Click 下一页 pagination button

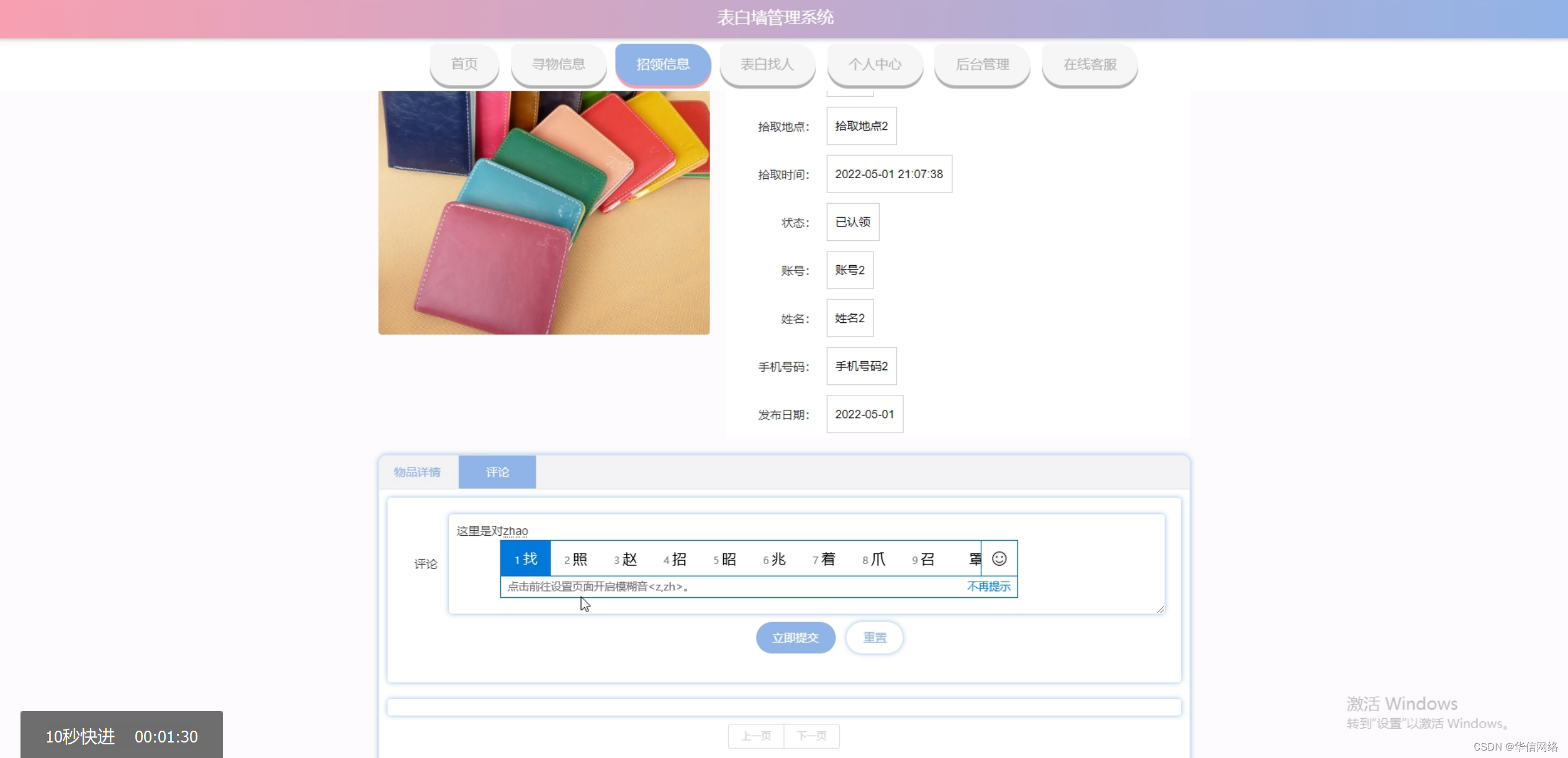pyautogui.click(x=811, y=736)
